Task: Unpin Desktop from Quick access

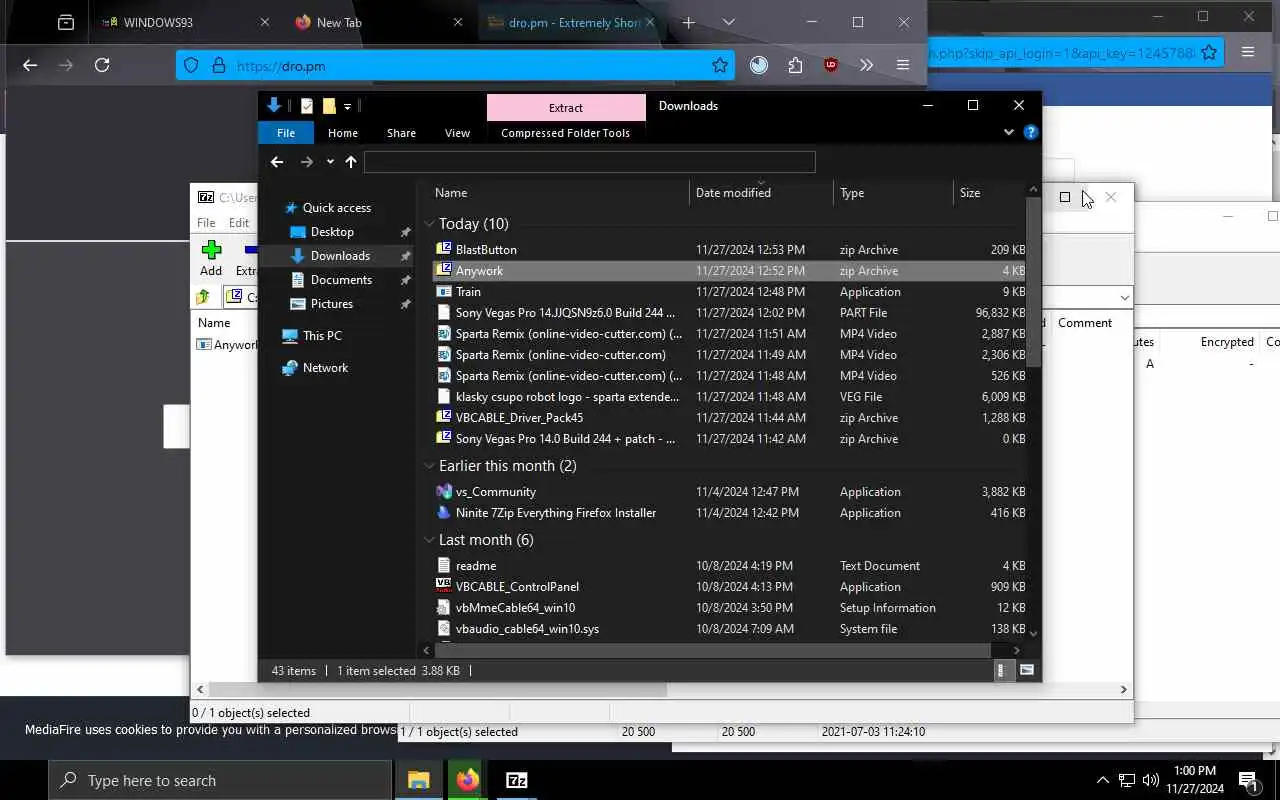Action: pyautogui.click(x=405, y=232)
